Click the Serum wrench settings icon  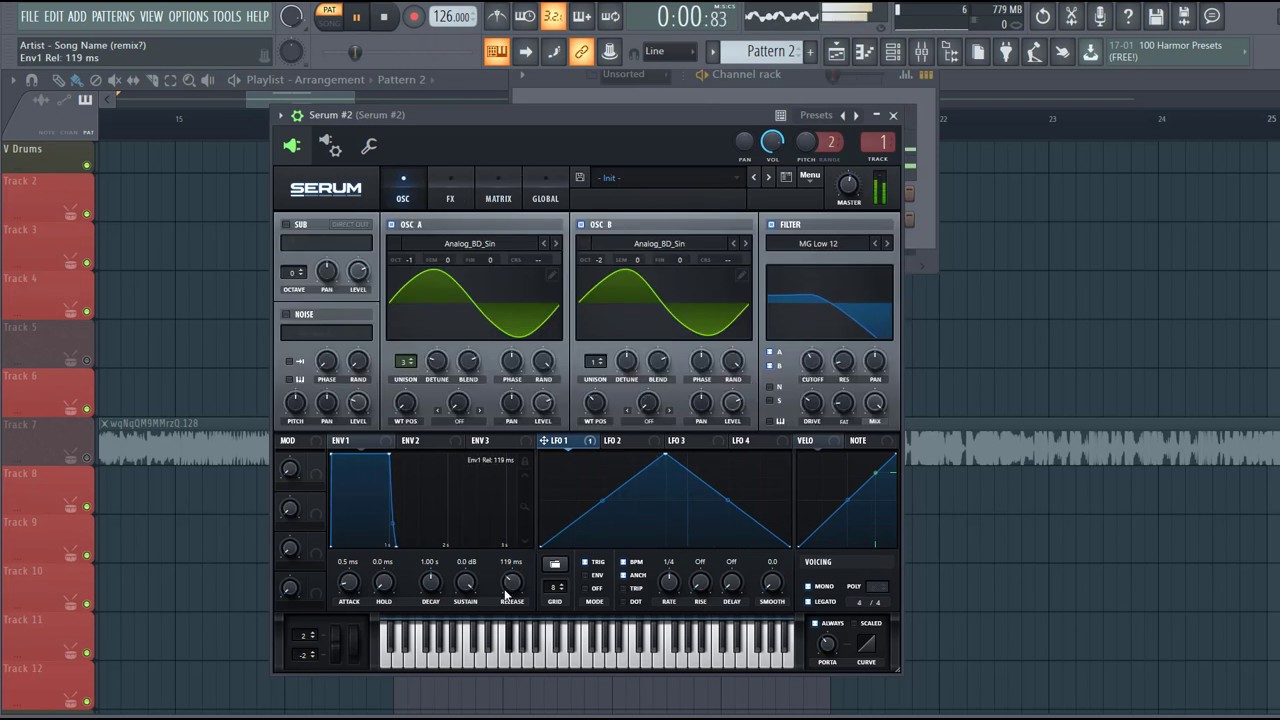pyautogui.click(x=369, y=146)
